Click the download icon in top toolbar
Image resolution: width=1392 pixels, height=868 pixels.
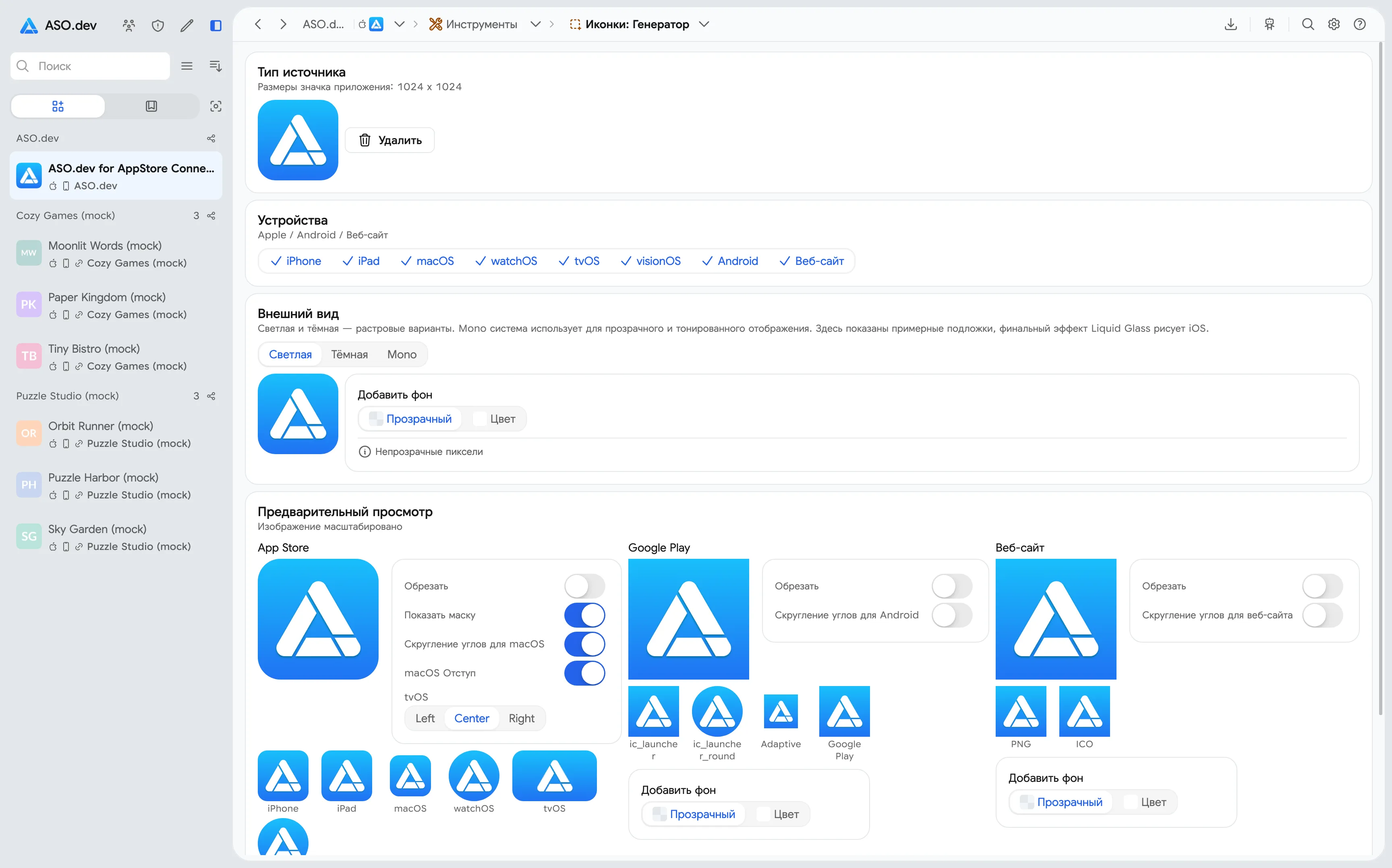(1230, 24)
